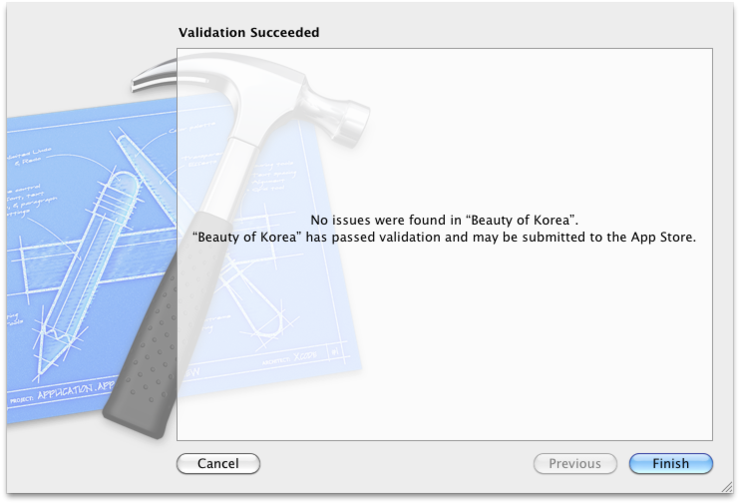Click the first 'Beauty of Korea' app name

pos(520,220)
